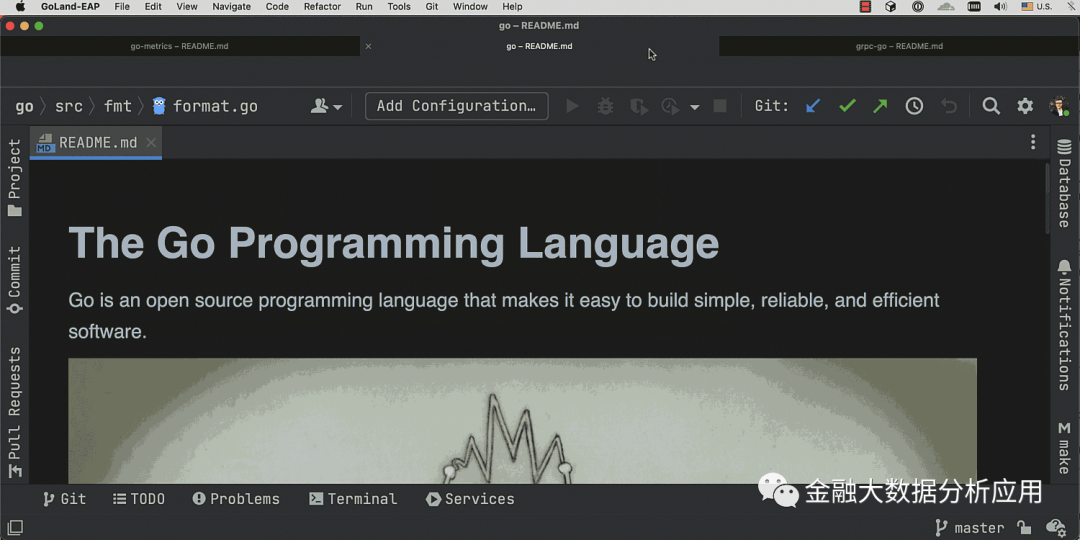1080x540 pixels.
Task: Click the Git commit checkmark icon
Action: [847, 106]
